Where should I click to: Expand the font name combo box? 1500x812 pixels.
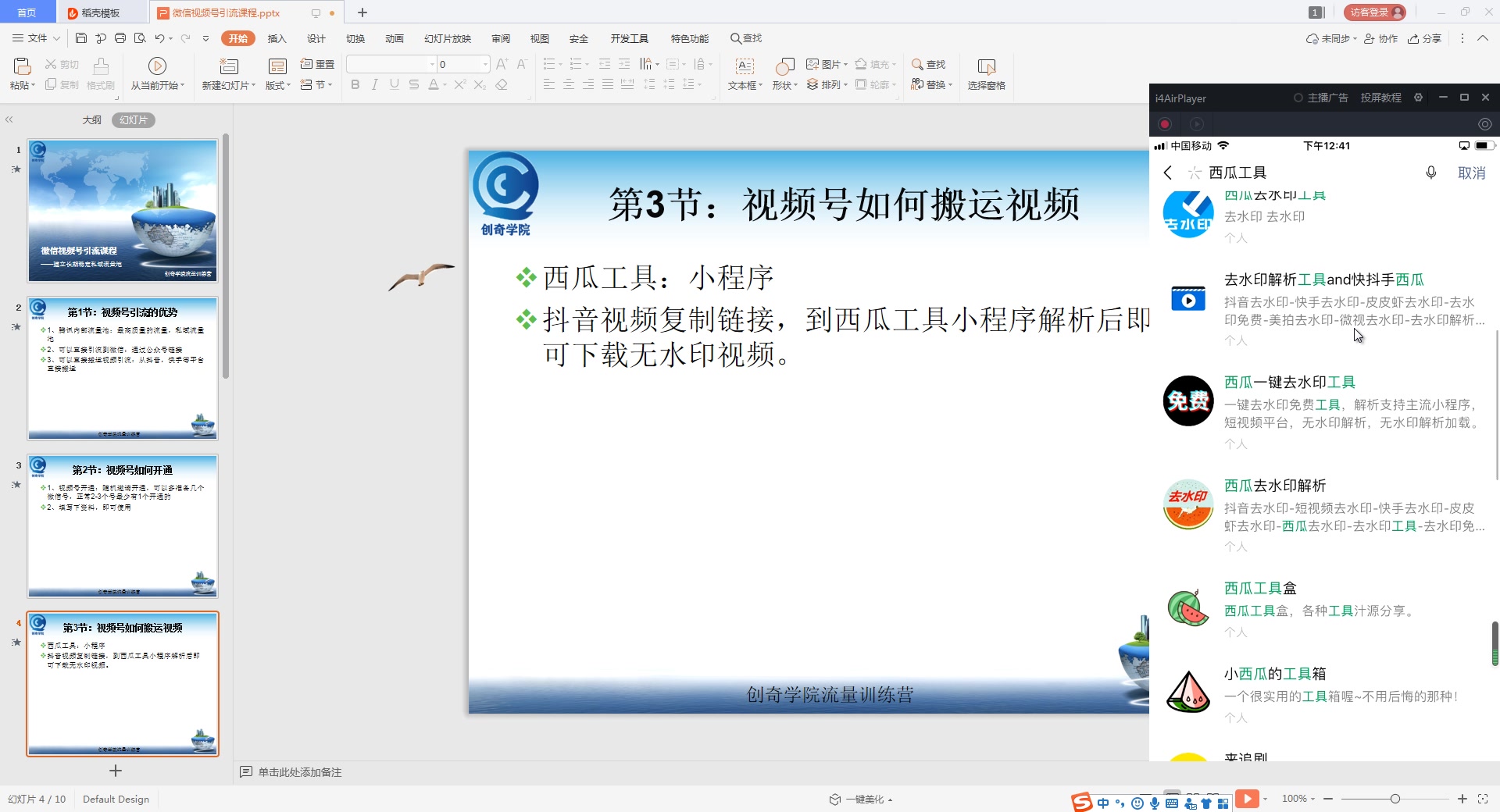[x=433, y=64]
